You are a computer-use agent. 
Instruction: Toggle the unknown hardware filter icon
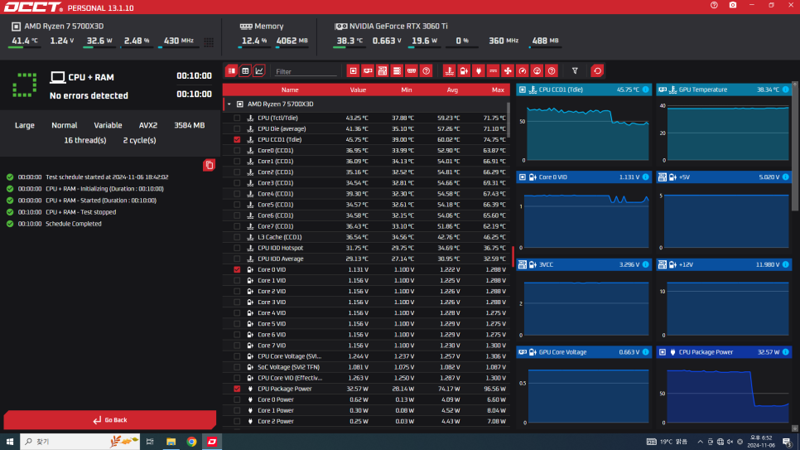pos(427,71)
